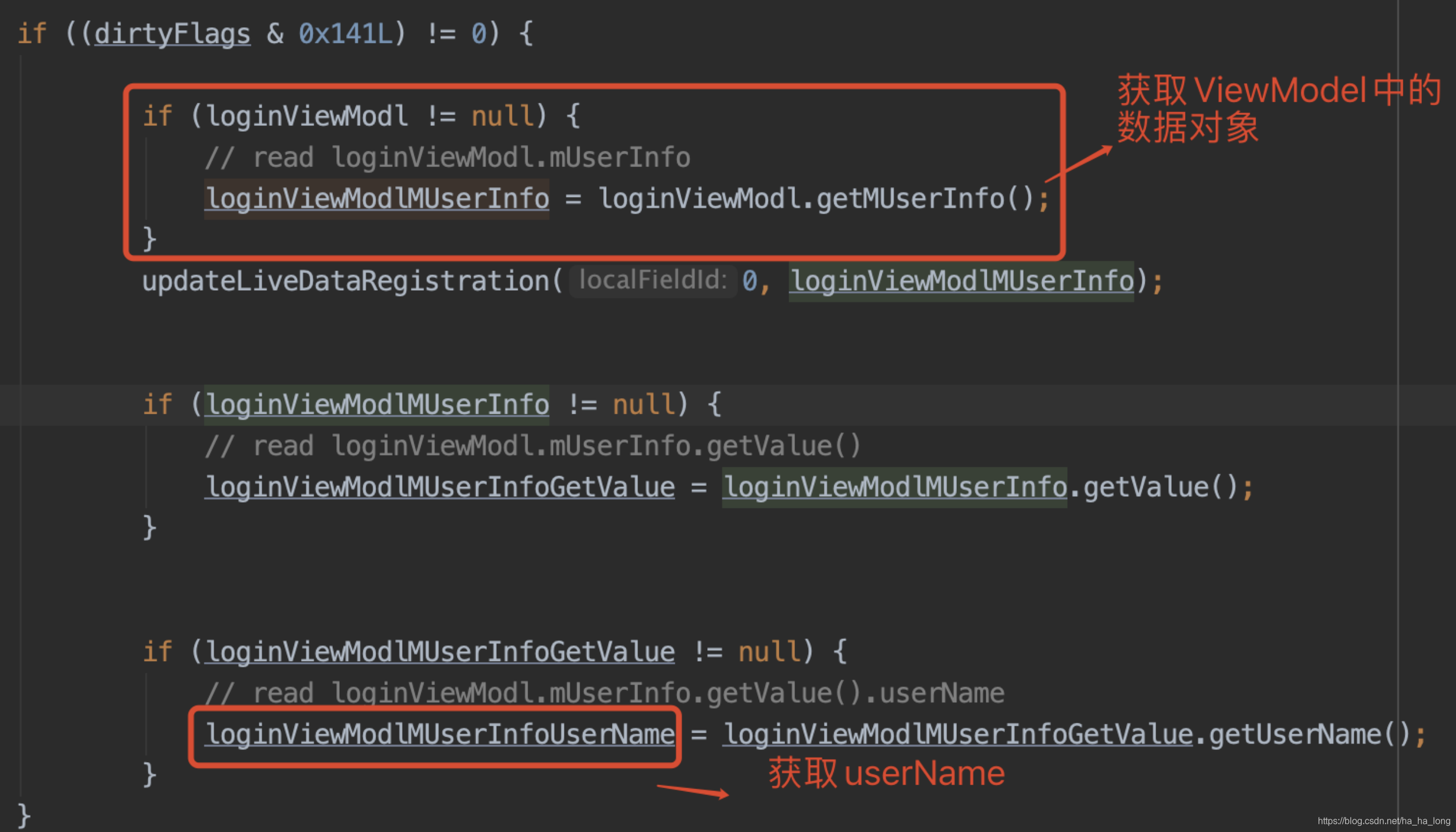Click the highlighted loginViewModlMUserInfo assignment variable
The image size is (1456, 832).
tap(377, 199)
